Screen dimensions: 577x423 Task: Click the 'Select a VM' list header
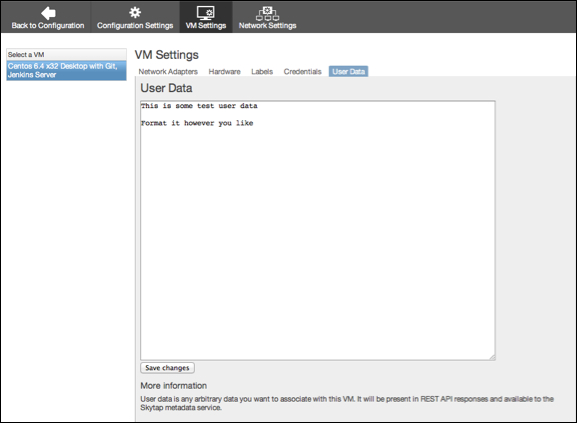(x=67, y=54)
